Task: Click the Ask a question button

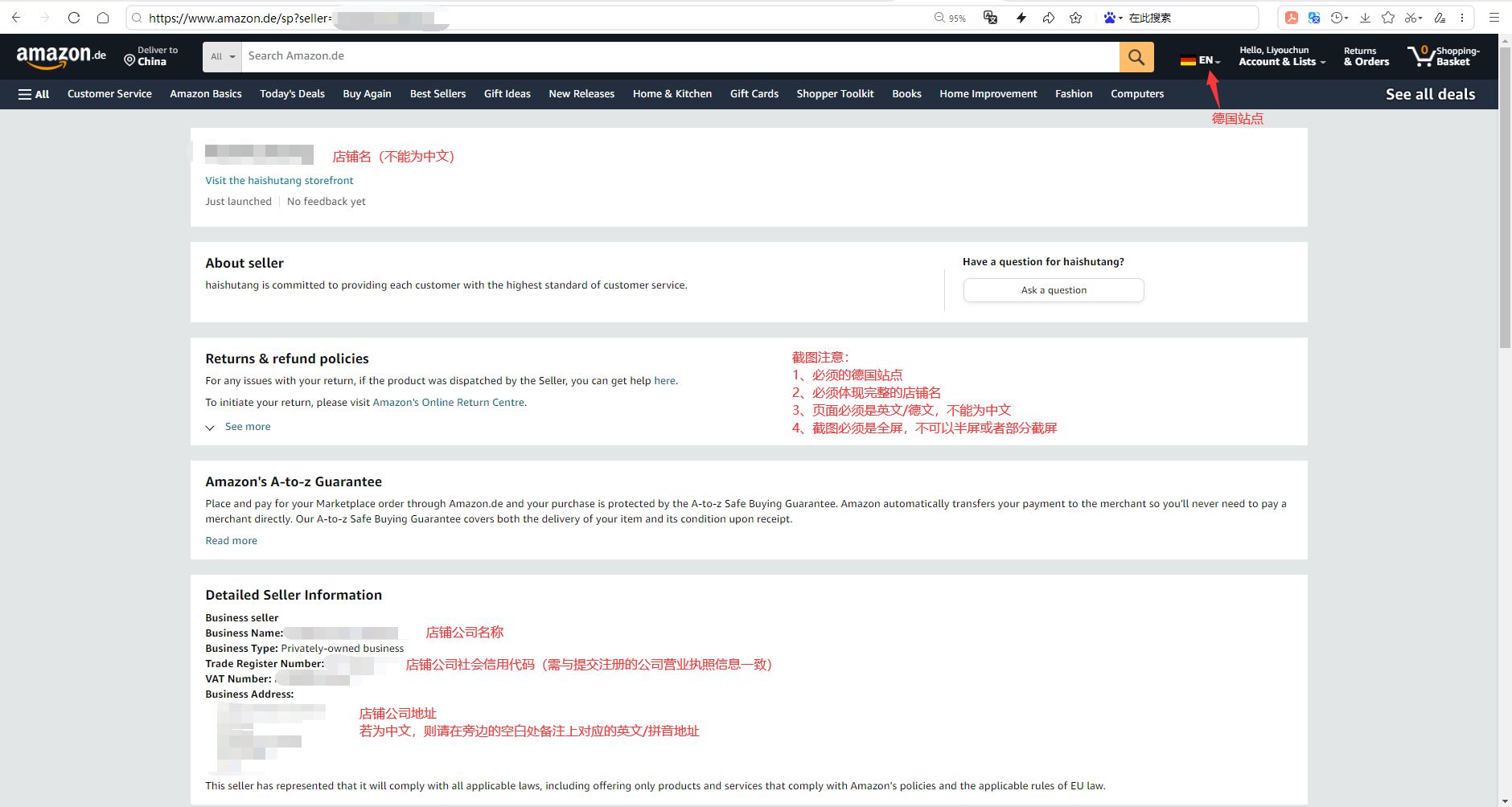Action: coord(1054,290)
